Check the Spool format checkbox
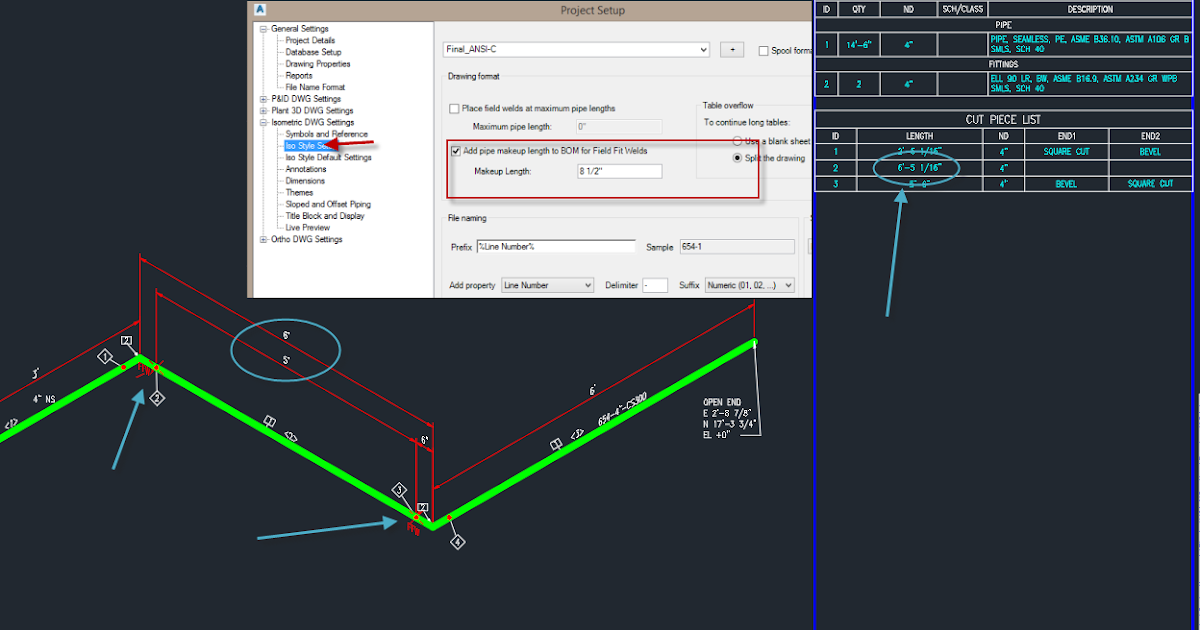The image size is (1200, 630). [x=765, y=50]
